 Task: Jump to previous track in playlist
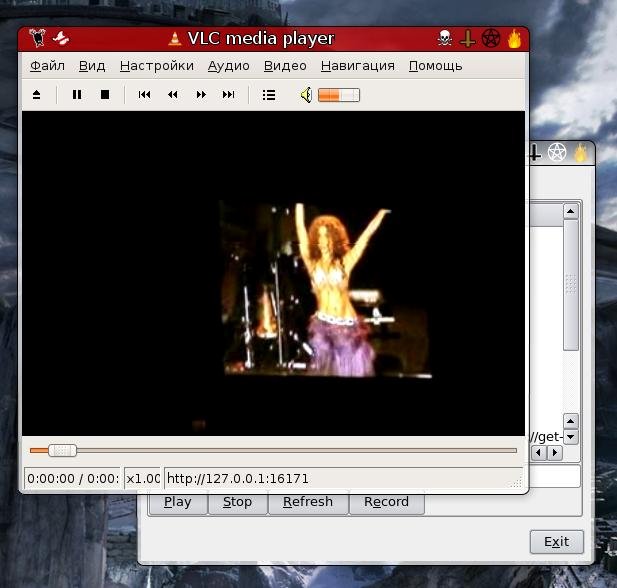(144, 94)
